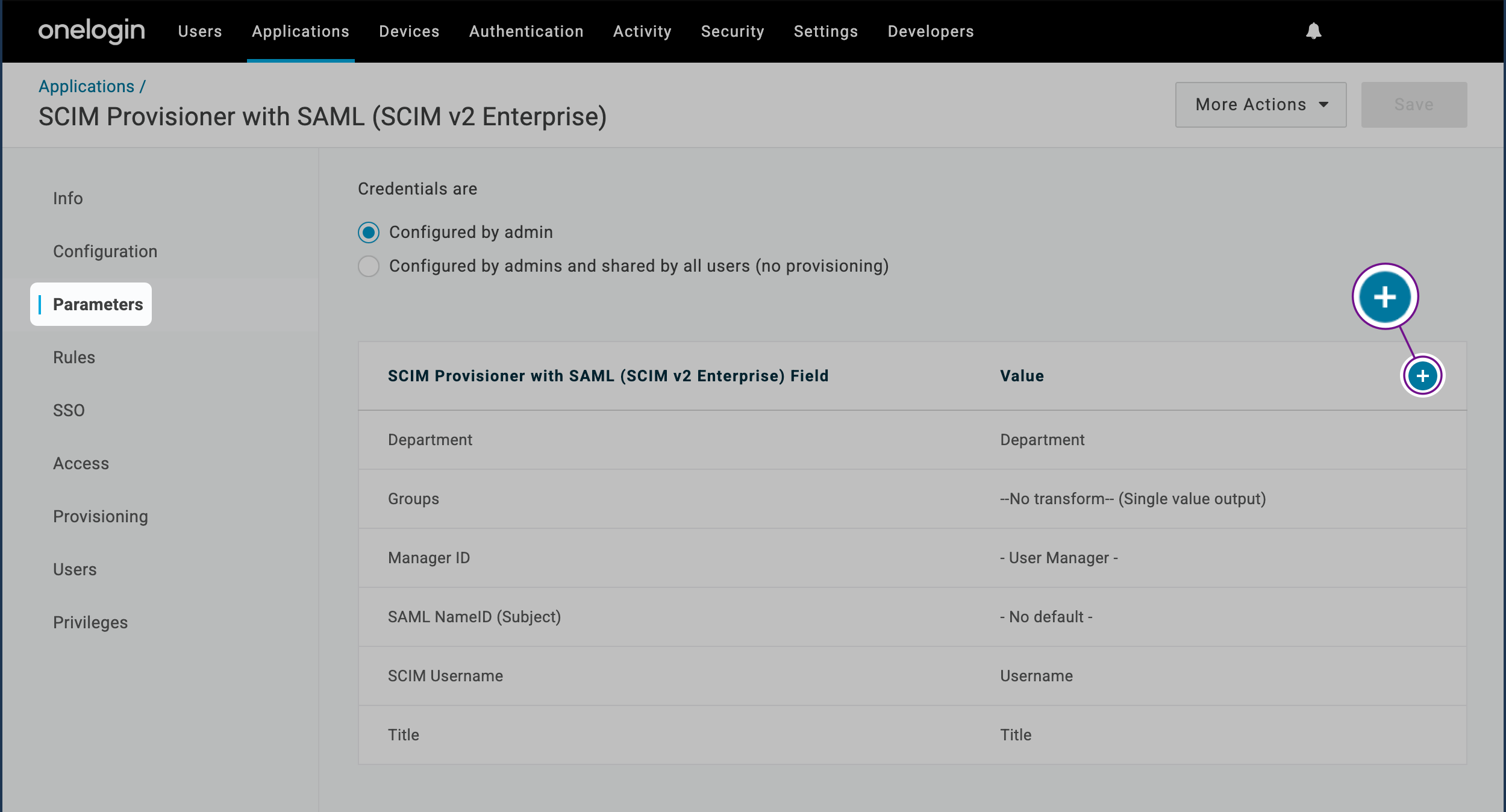
Task: Open the Settings top menu
Action: 826,31
